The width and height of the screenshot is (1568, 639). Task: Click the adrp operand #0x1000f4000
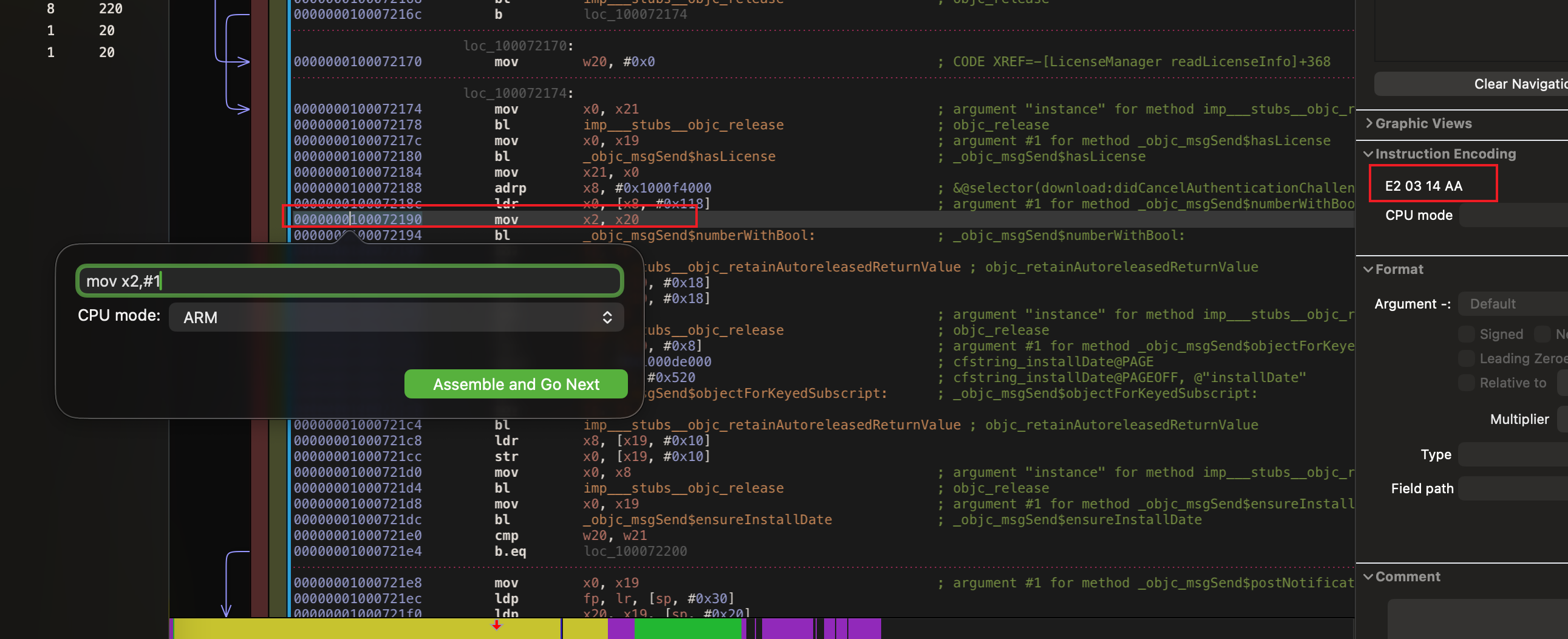pyautogui.click(x=663, y=188)
